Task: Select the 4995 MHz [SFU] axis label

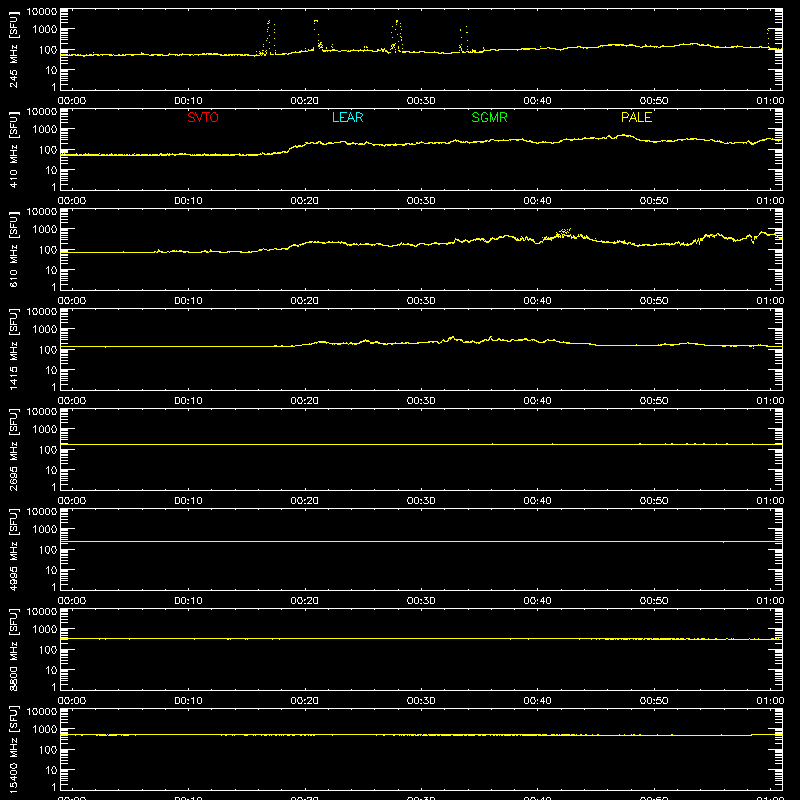Action: tap(13, 549)
